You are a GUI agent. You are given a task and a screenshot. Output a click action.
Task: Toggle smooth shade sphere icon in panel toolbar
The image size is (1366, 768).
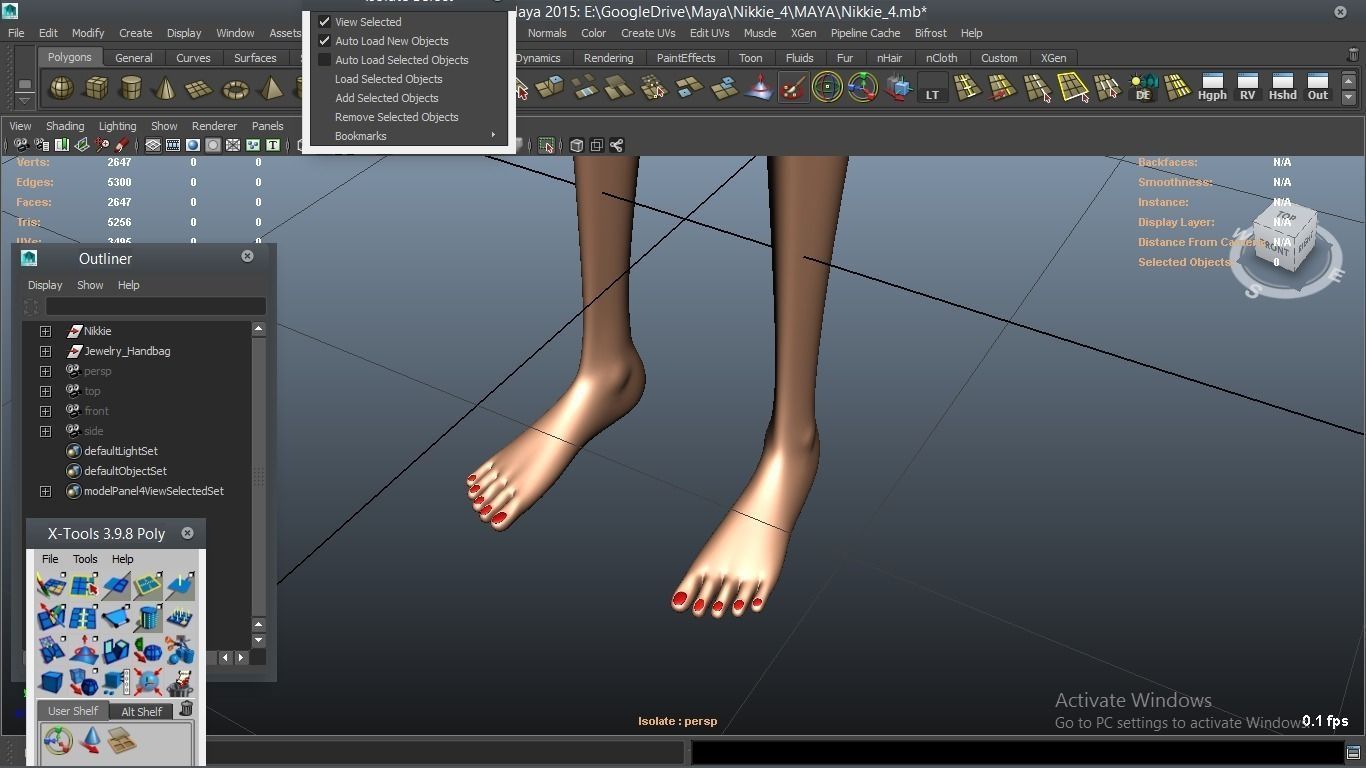(x=193, y=145)
